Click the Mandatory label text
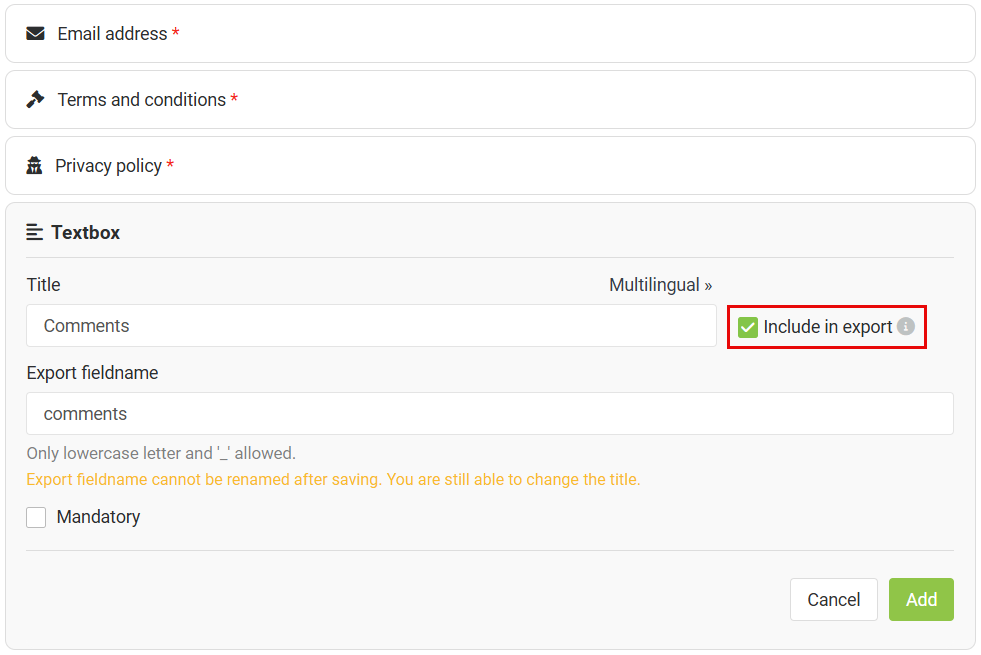 pos(98,517)
